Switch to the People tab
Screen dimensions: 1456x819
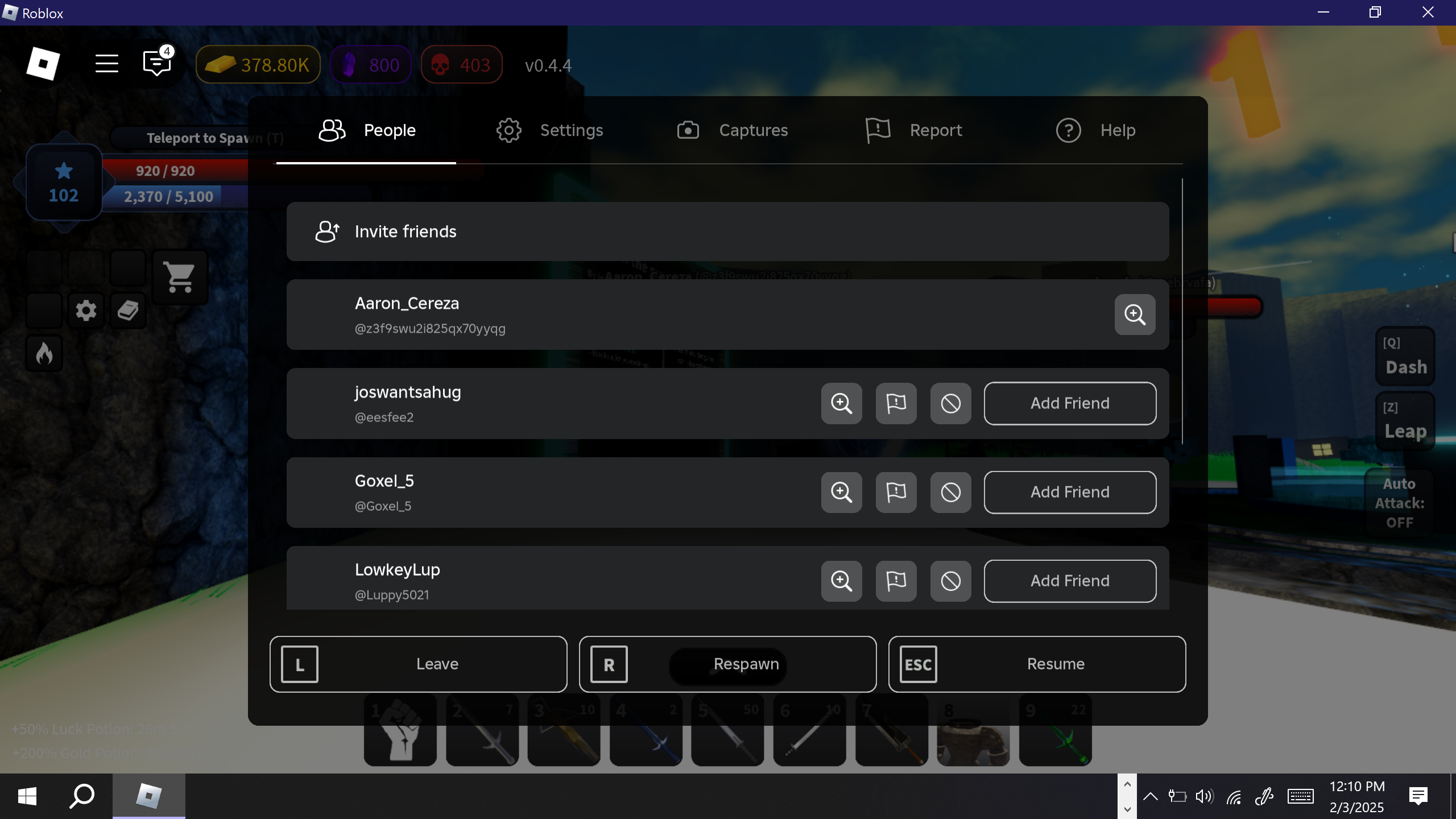(367, 130)
